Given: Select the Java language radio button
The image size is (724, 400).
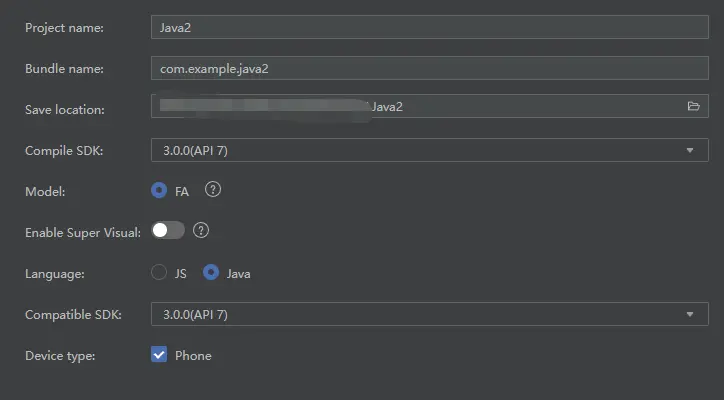Looking at the screenshot, I should coord(211,272).
